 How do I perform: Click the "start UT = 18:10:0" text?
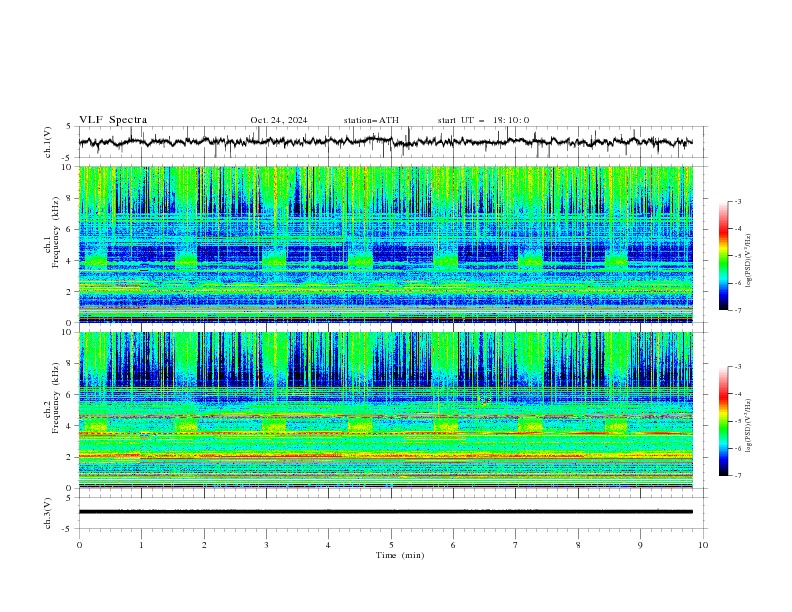coord(483,120)
